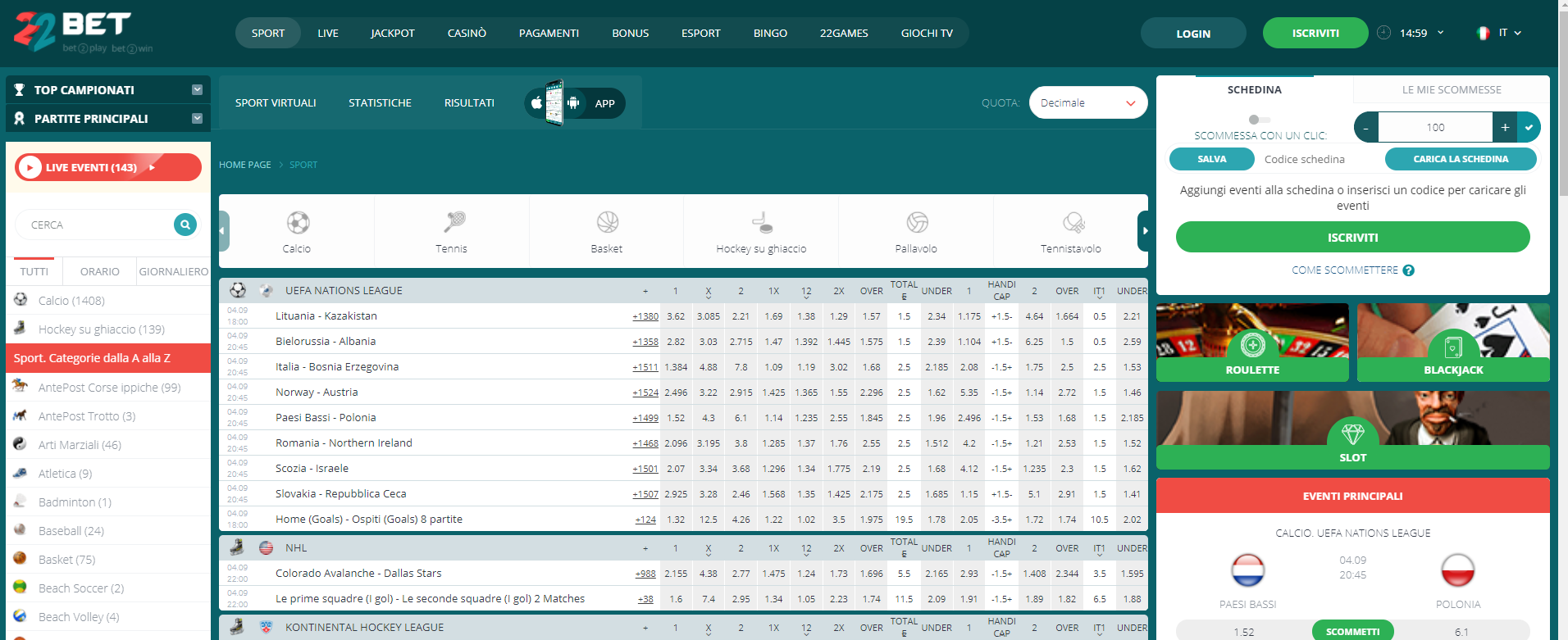Click the Come scommettere help icon
1568x640 pixels.
click(x=1408, y=270)
